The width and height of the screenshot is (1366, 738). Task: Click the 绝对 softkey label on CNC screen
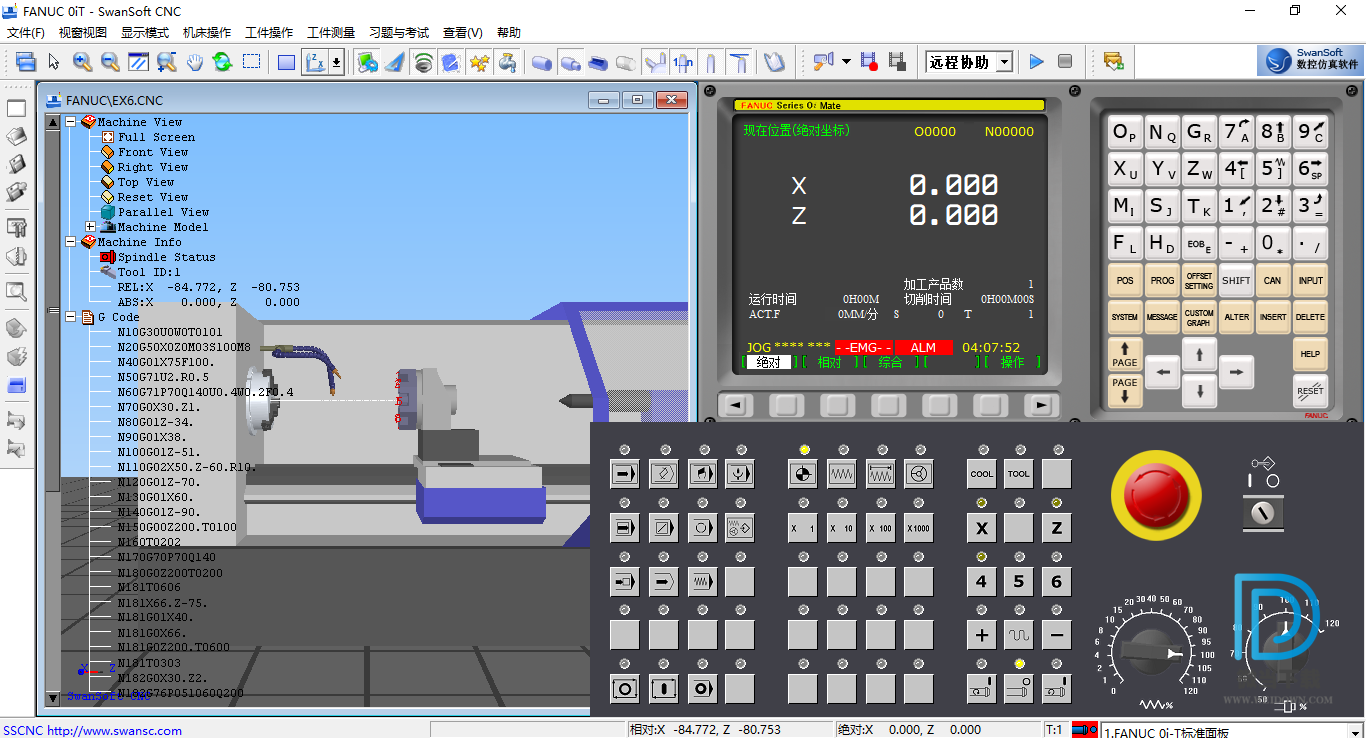tap(769, 362)
